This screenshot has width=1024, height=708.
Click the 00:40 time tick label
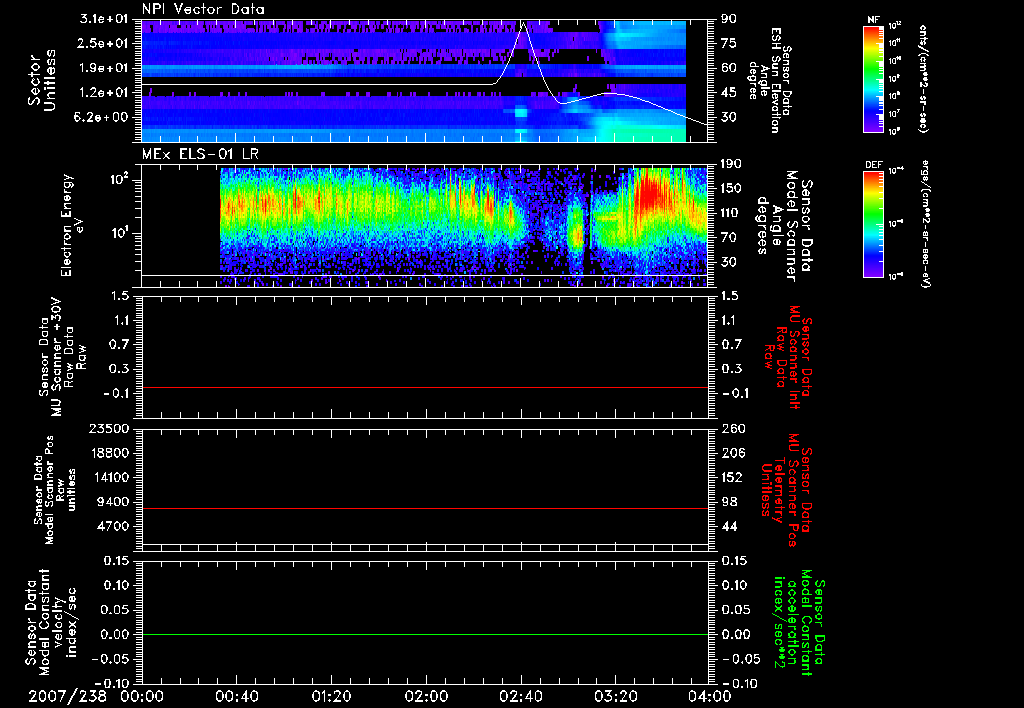tap(236, 696)
